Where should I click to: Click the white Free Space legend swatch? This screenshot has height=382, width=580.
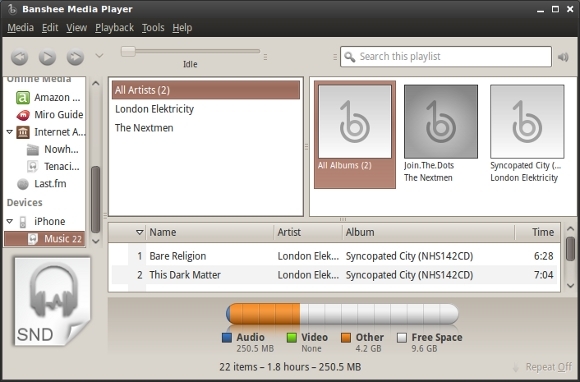402,338
